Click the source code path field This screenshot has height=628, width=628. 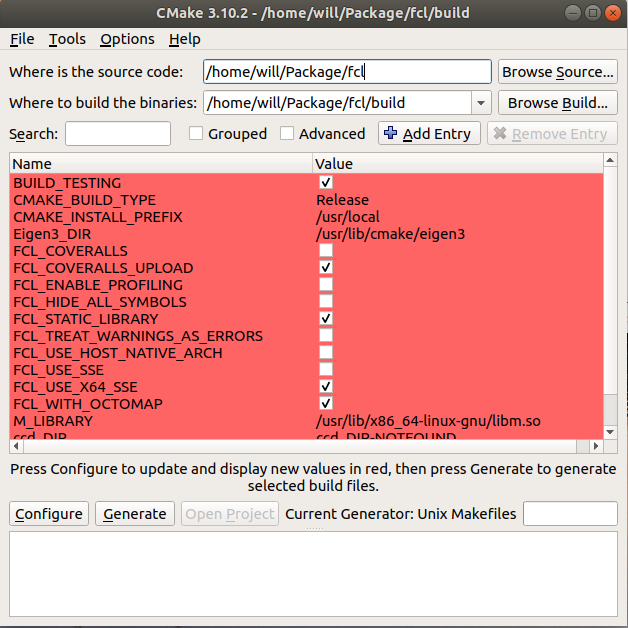click(x=347, y=72)
